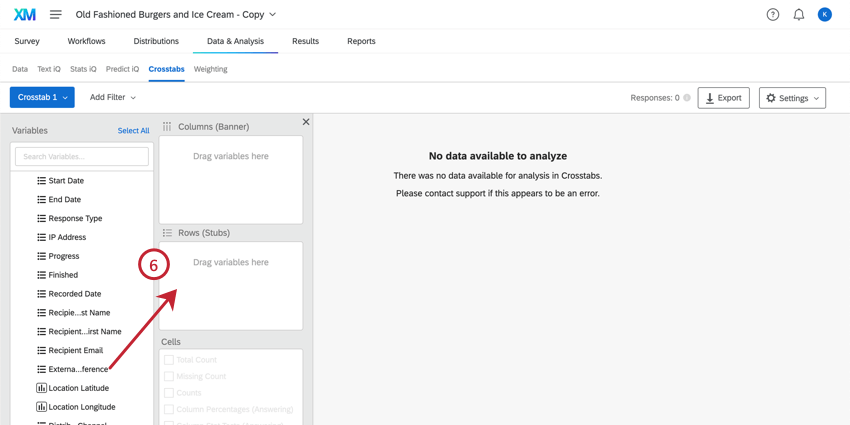Open the notifications bell
This screenshot has height=425, width=850.
[799, 15]
